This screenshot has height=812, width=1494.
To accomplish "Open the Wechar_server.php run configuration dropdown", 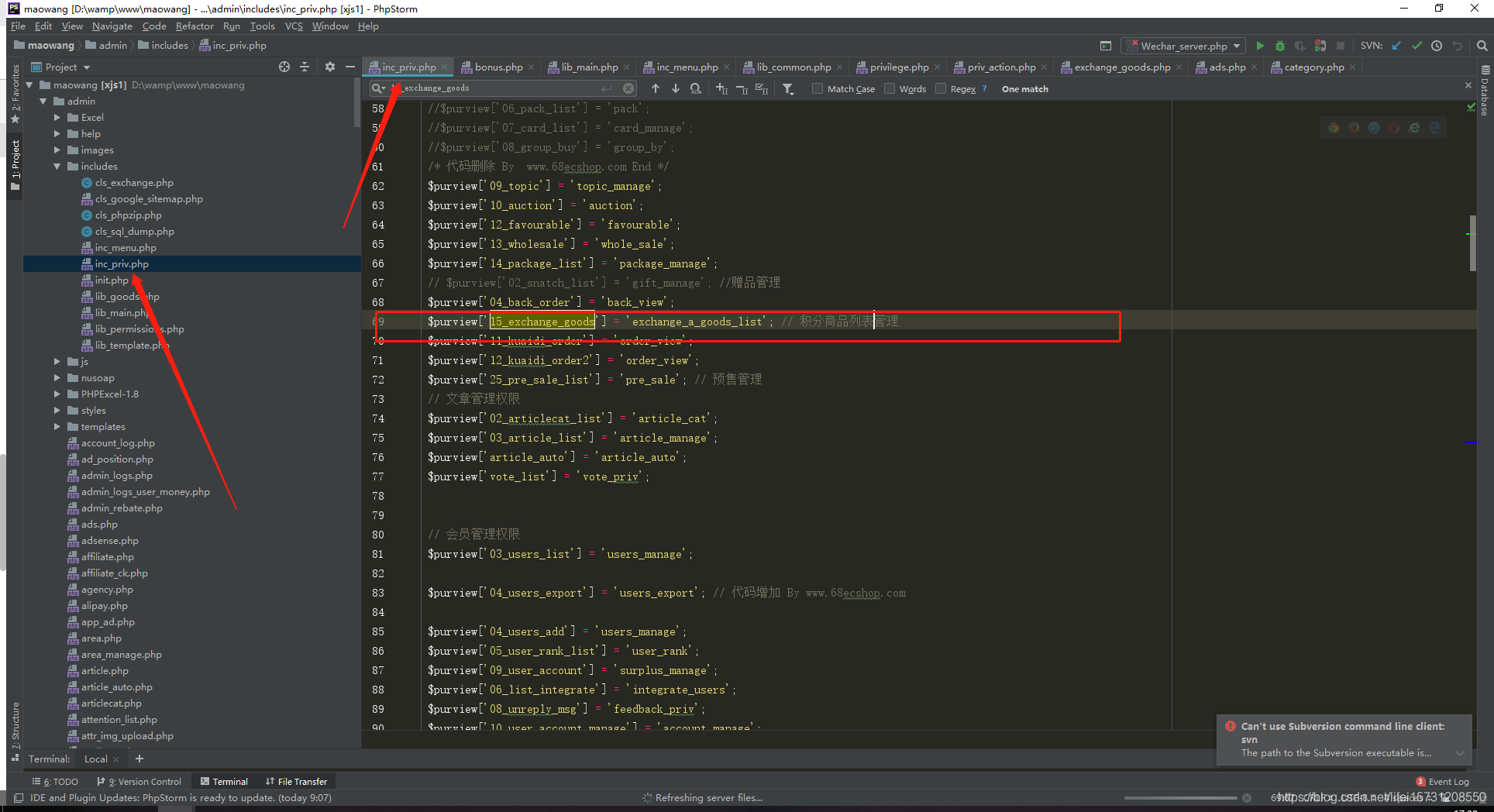I will [x=1184, y=46].
